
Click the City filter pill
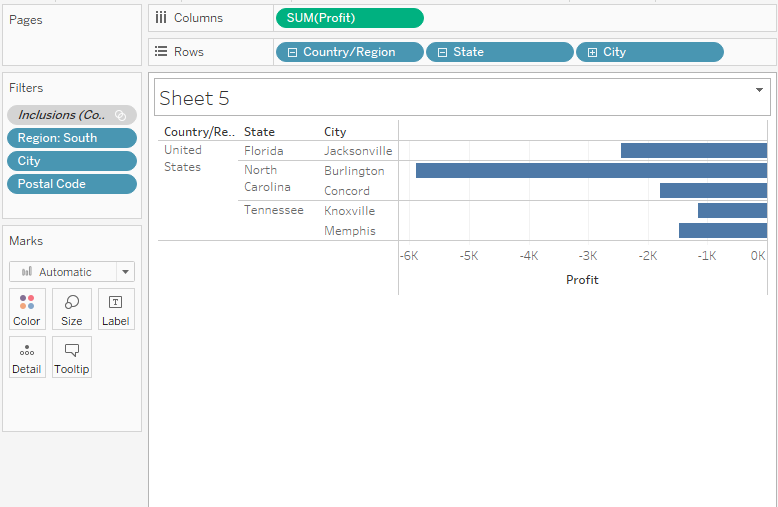[x=71, y=161]
